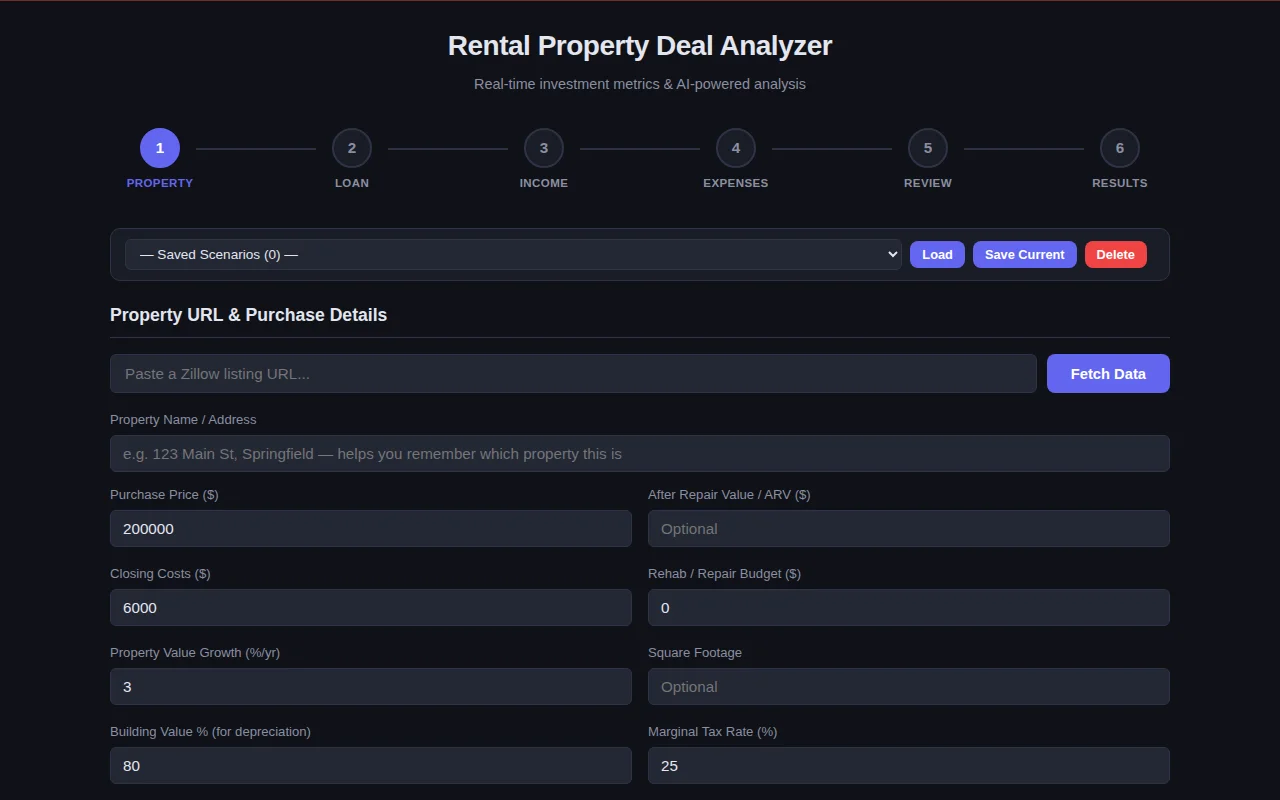Viewport: 1280px width, 800px height.
Task: Click the 'Property Name / Address' label
Action: (x=183, y=420)
